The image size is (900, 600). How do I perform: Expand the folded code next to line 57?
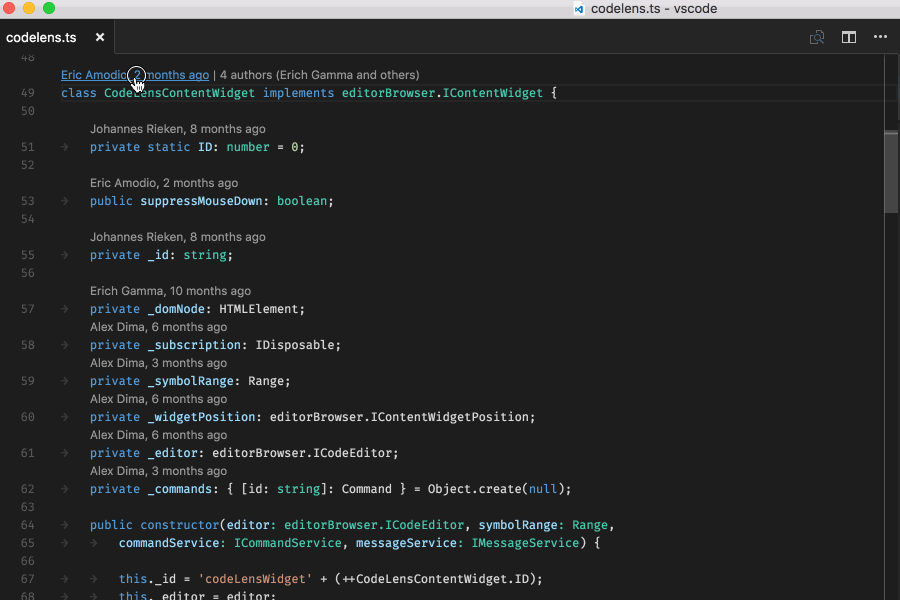(x=63, y=308)
